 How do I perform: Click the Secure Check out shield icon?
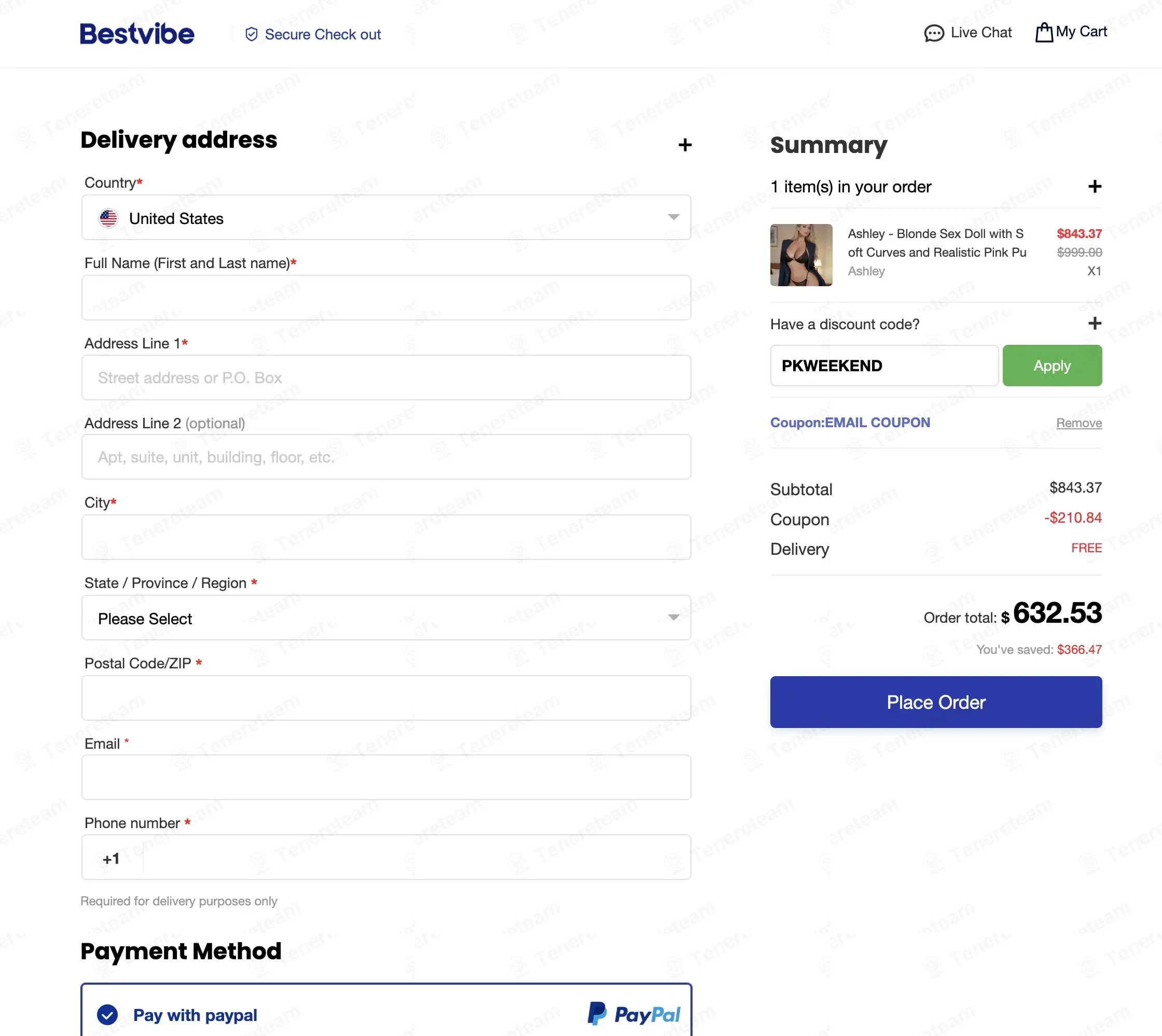click(251, 34)
